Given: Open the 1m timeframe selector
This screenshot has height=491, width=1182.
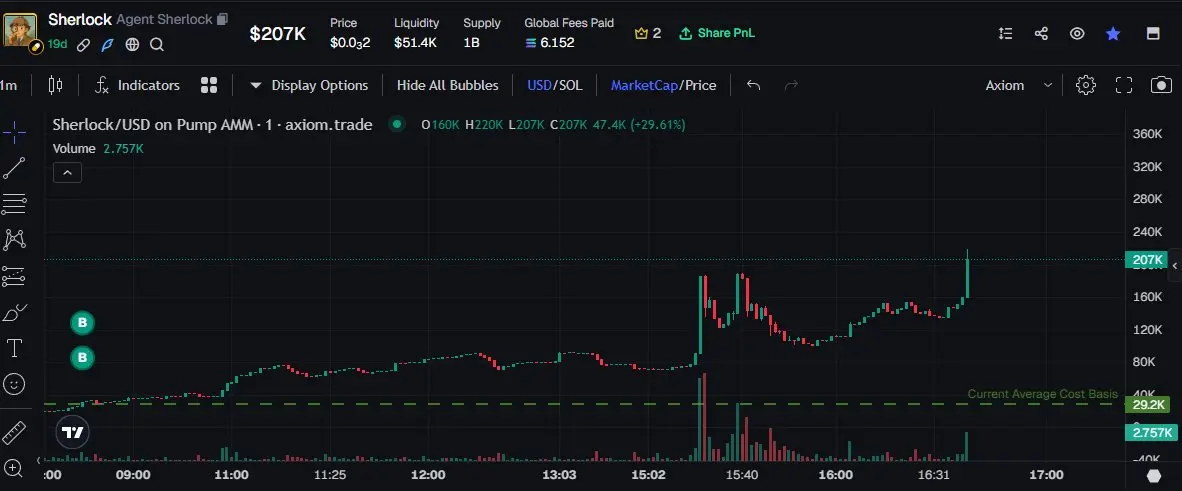Looking at the screenshot, I should (x=9, y=85).
